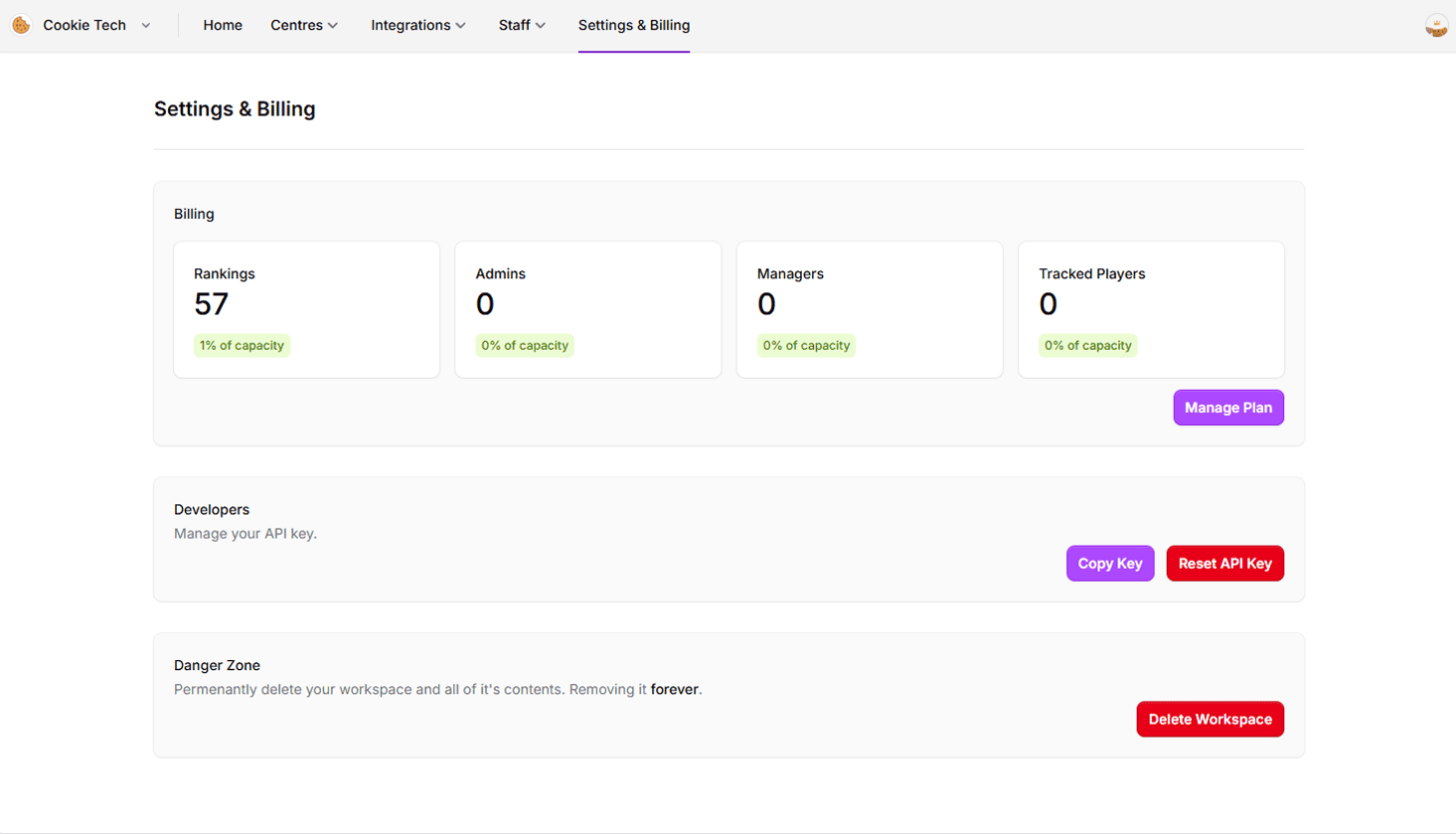Viewport: 1456px width, 834px height.
Task: Reset the API key
Action: 1224,563
